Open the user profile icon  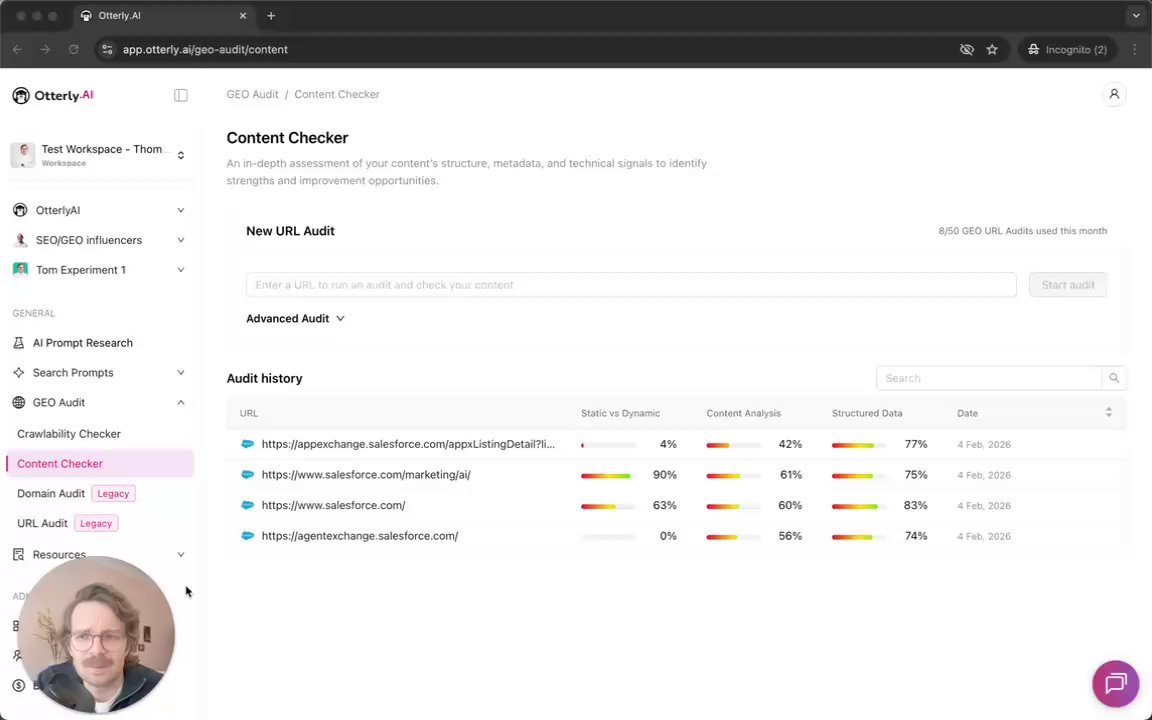click(1114, 94)
